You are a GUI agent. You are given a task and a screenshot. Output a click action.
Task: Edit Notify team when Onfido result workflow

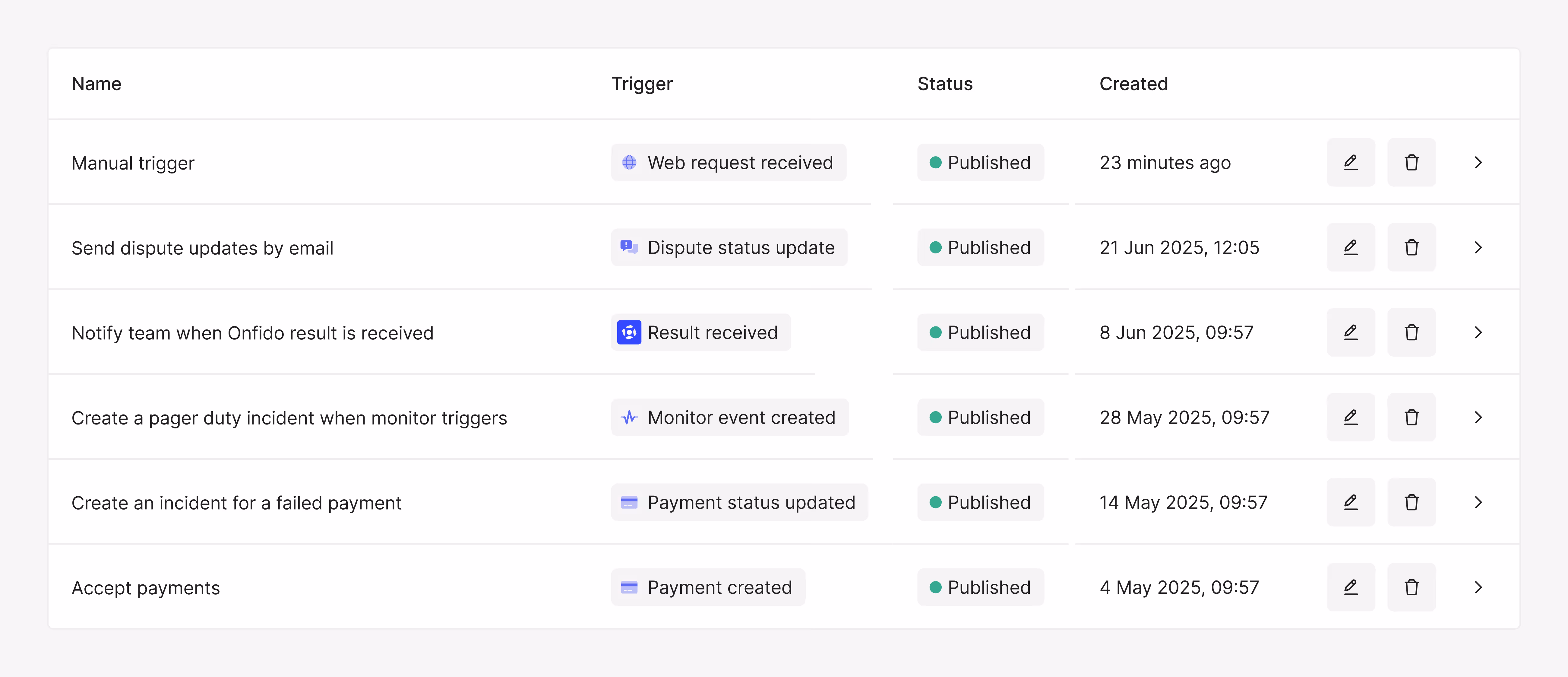click(x=1351, y=332)
